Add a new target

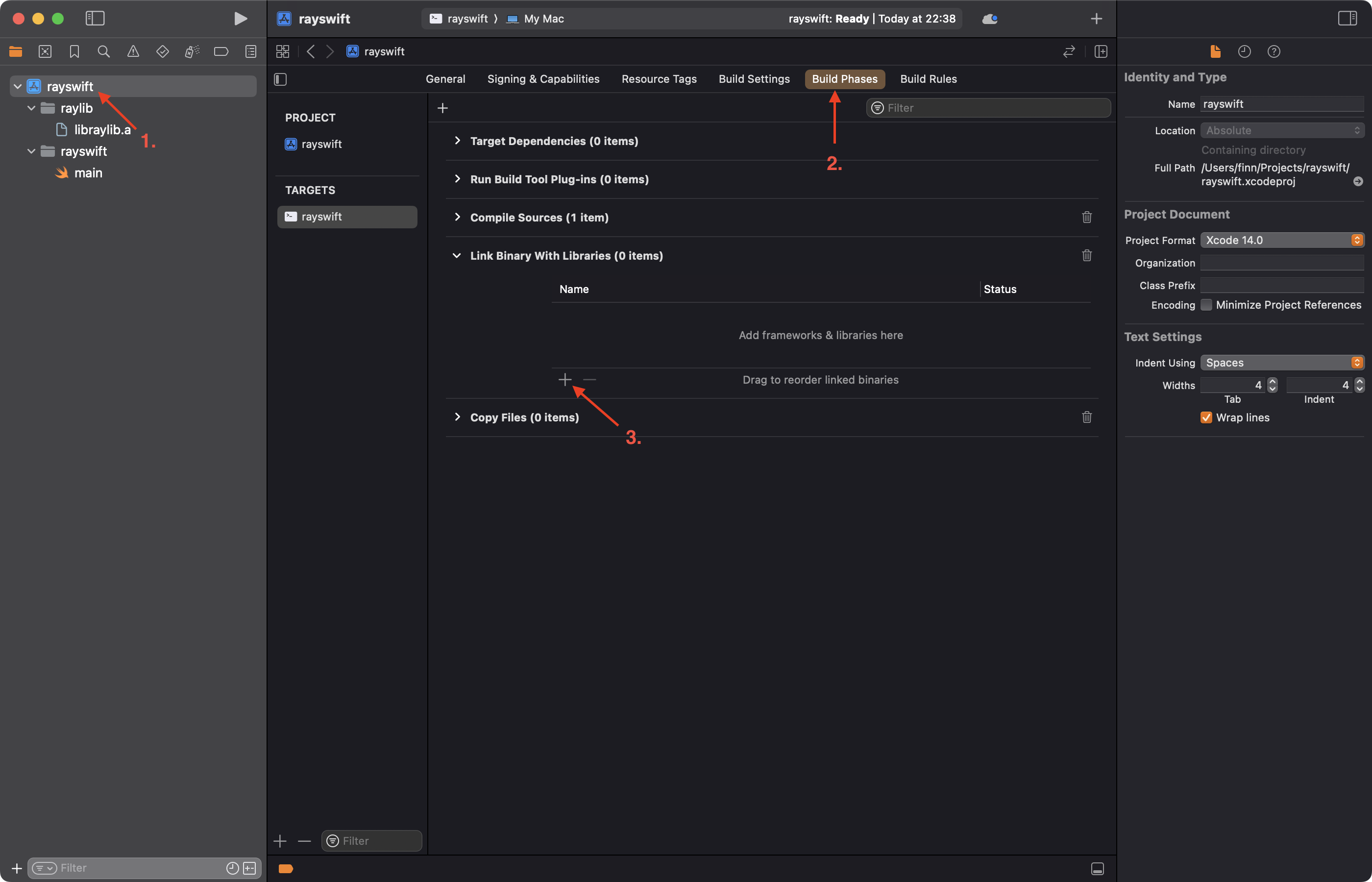pos(280,841)
